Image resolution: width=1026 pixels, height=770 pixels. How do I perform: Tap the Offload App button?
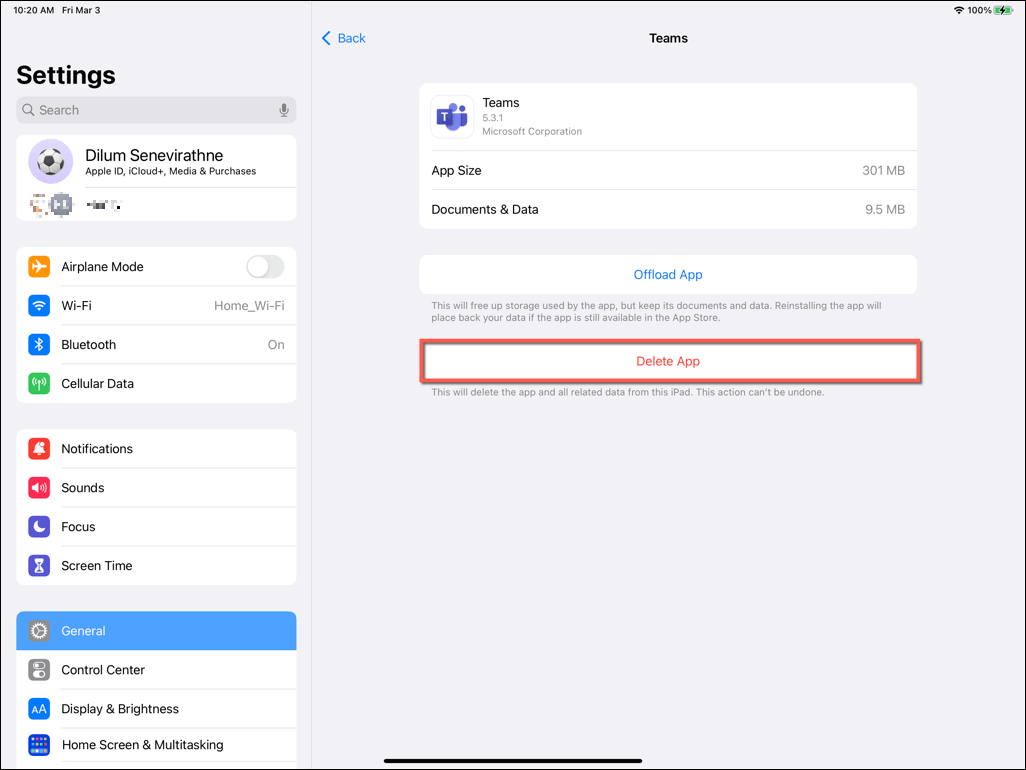[x=668, y=275]
